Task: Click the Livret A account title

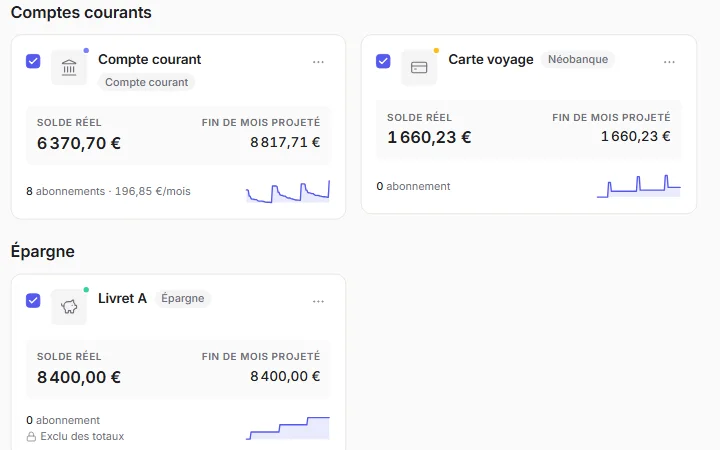Action: [x=122, y=298]
